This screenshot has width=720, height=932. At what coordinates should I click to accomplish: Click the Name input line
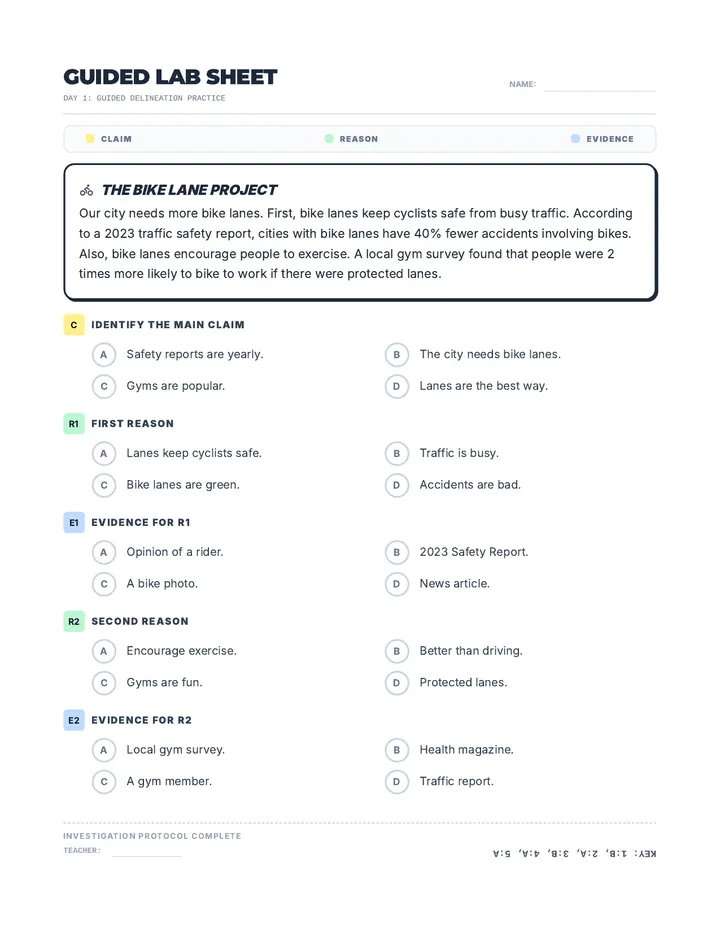[600, 85]
